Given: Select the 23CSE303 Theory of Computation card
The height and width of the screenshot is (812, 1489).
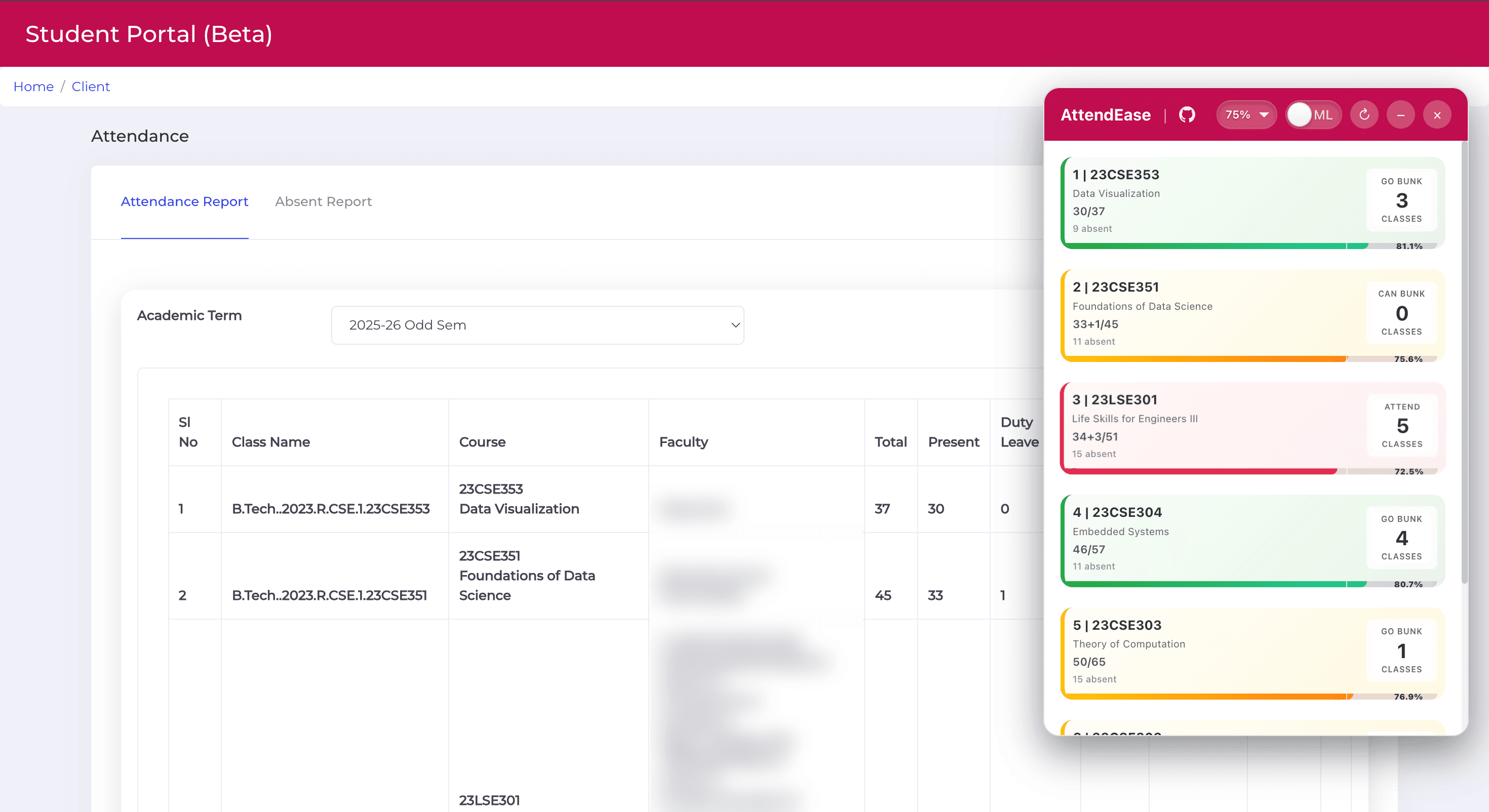Looking at the screenshot, I should click(x=1252, y=654).
